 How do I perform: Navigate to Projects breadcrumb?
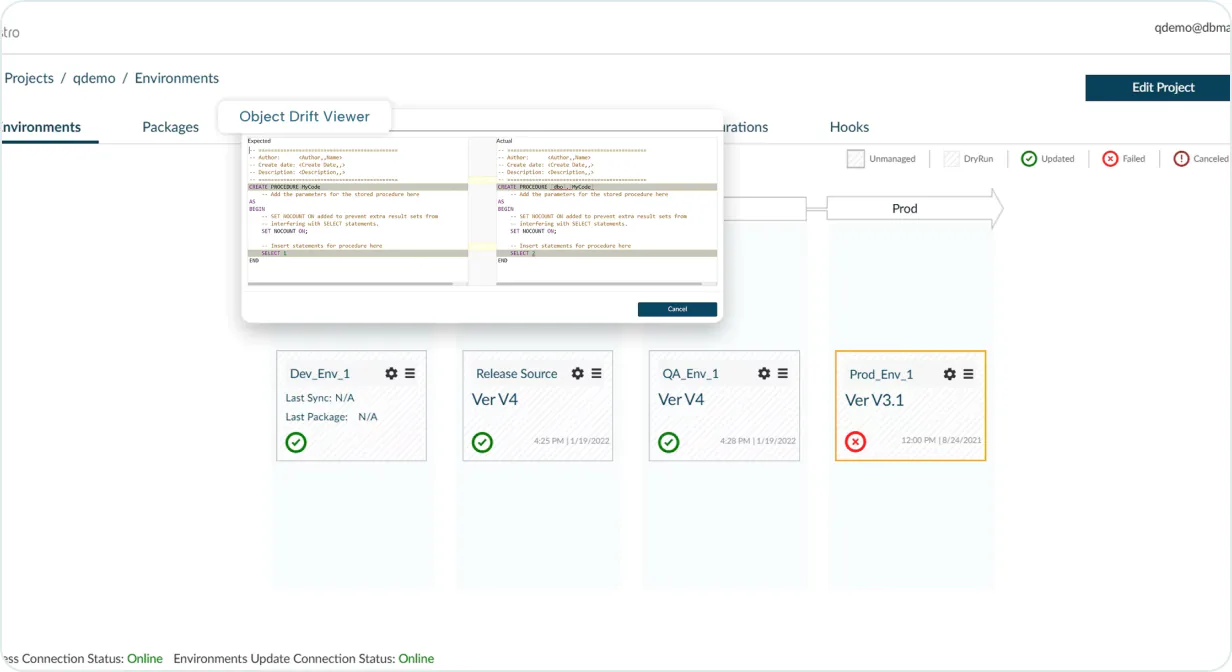[x=29, y=78]
